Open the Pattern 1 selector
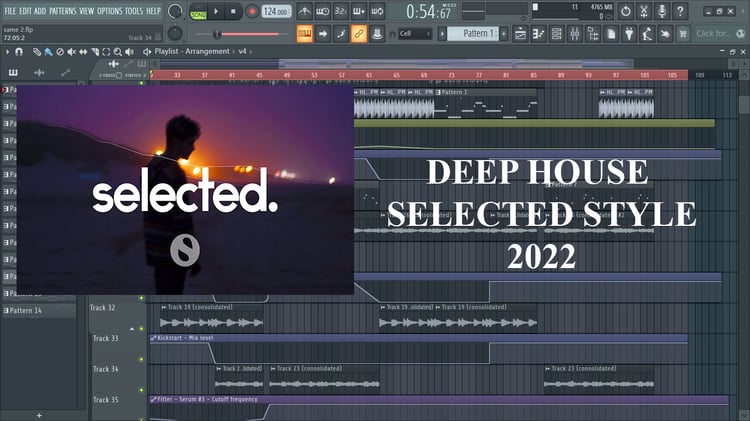This screenshot has width=750, height=421. tap(473, 33)
